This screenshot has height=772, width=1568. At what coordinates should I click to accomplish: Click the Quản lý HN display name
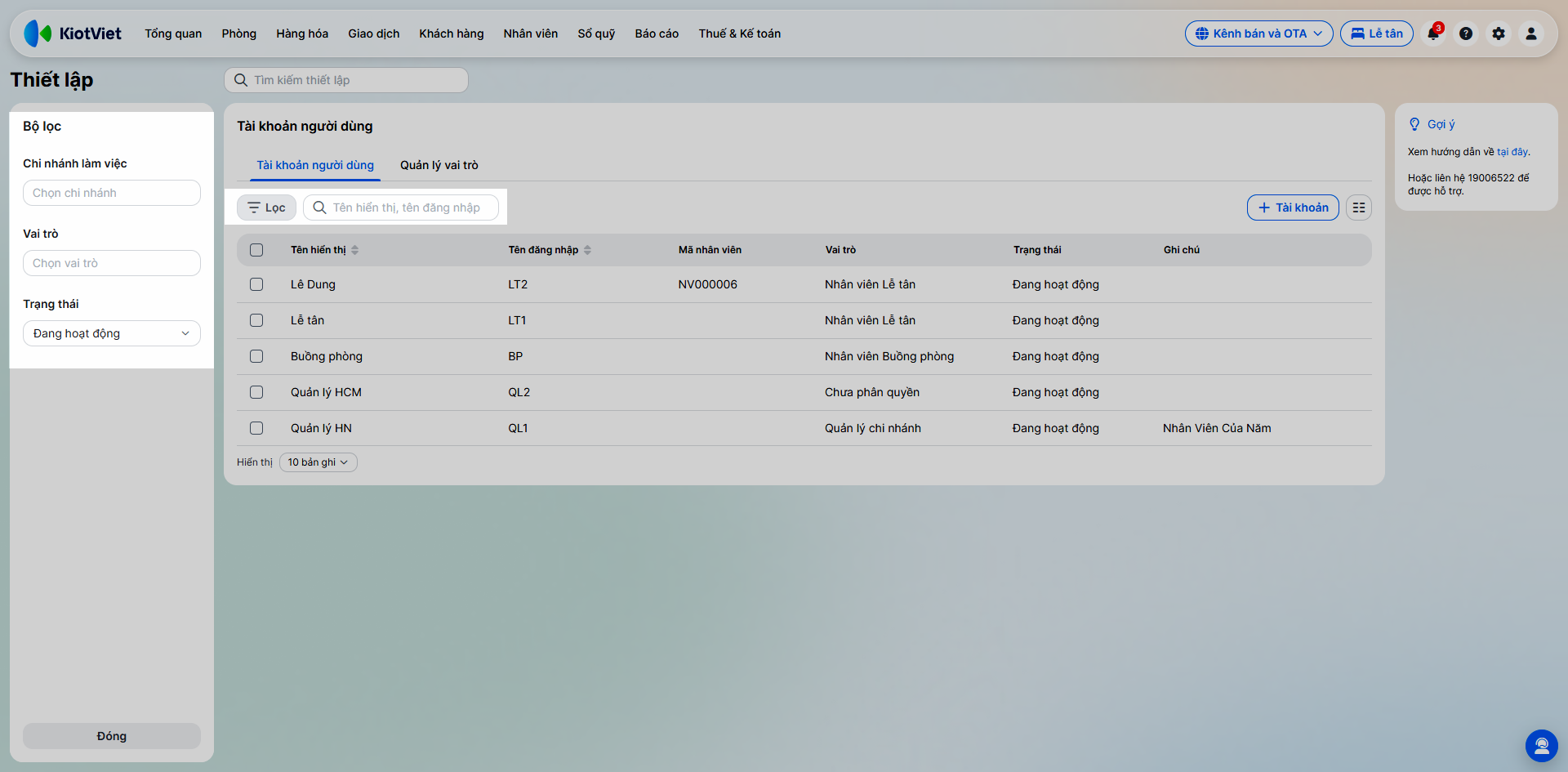[321, 428]
